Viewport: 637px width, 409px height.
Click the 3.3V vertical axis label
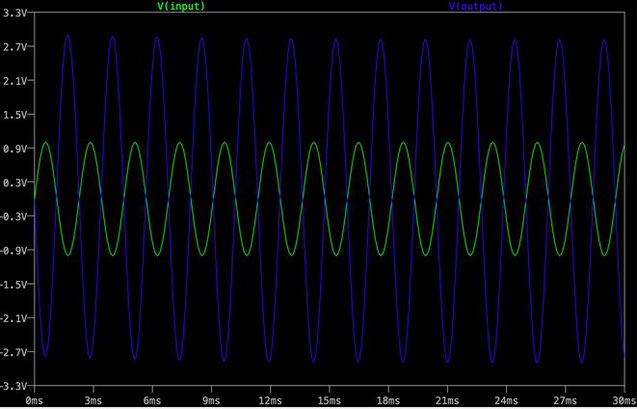coord(15,13)
